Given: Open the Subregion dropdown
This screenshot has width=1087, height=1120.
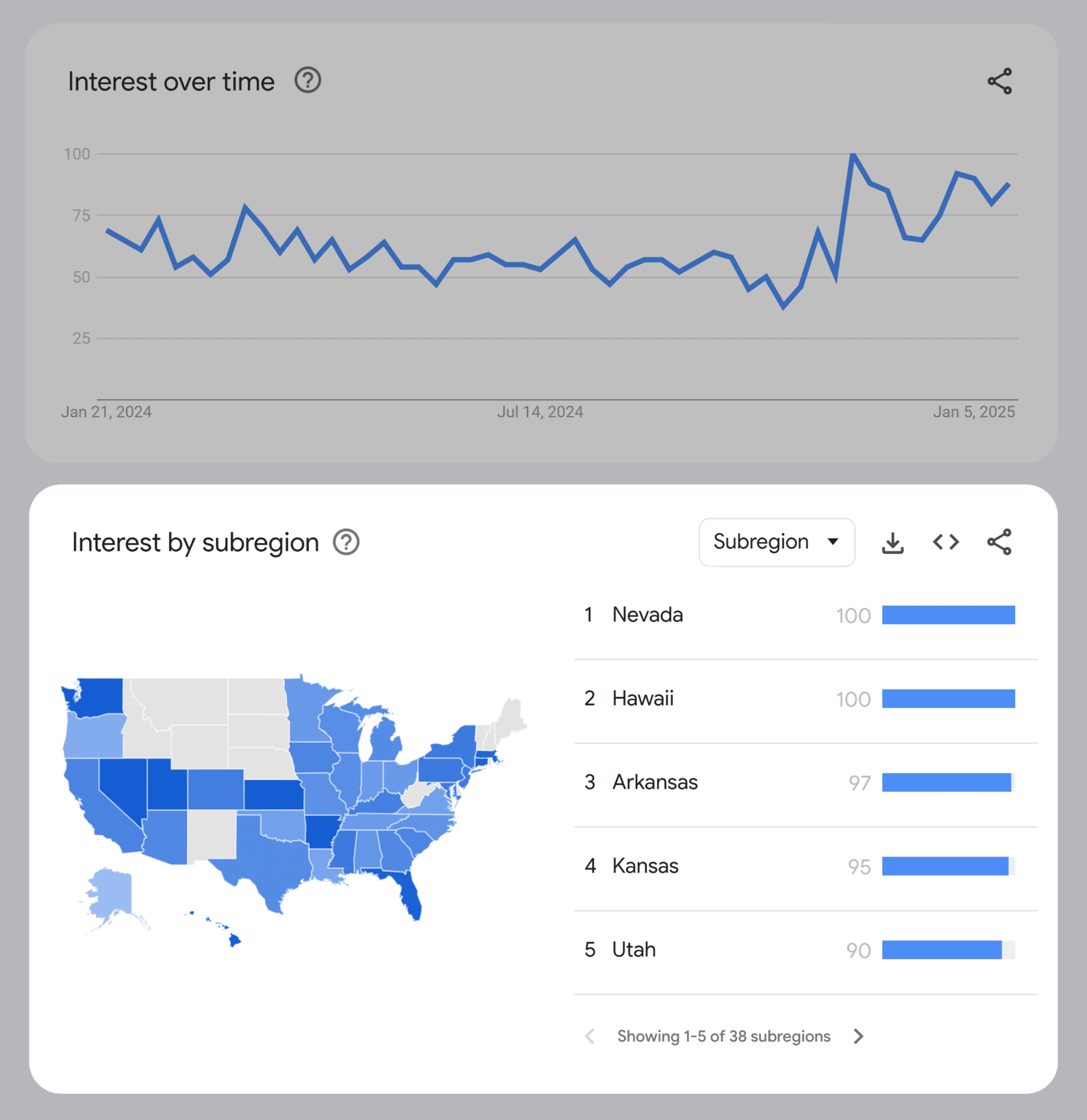Looking at the screenshot, I should click(x=776, y=542).
